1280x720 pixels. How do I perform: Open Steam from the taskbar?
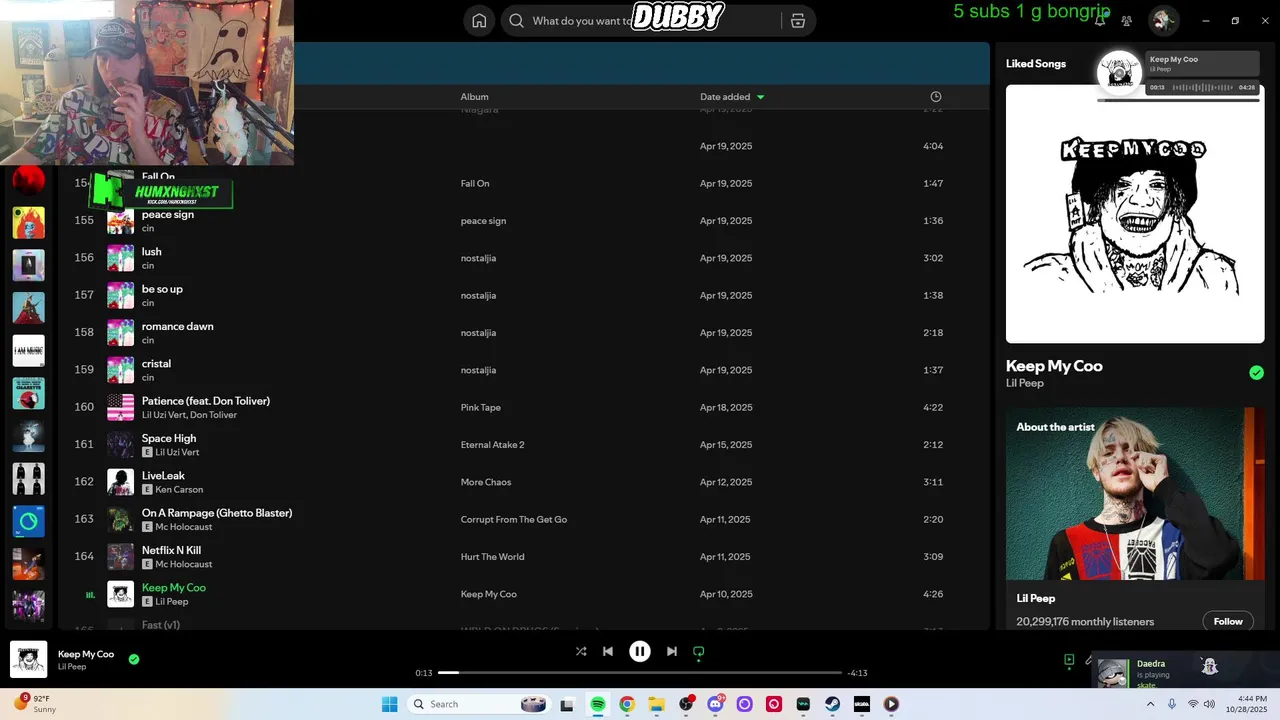point(832,704)
